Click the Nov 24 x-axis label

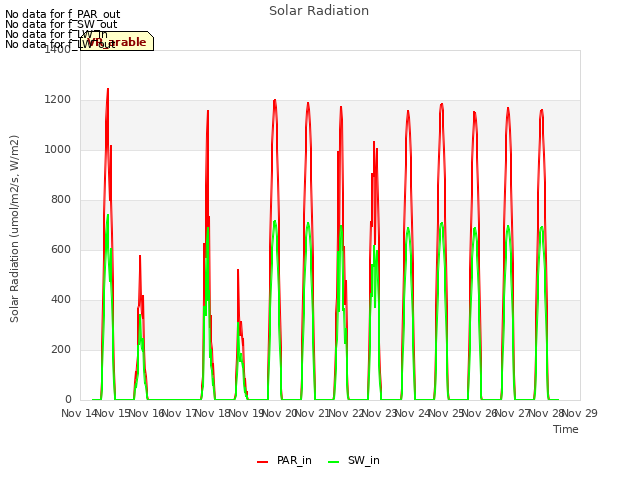click(413, 413)
